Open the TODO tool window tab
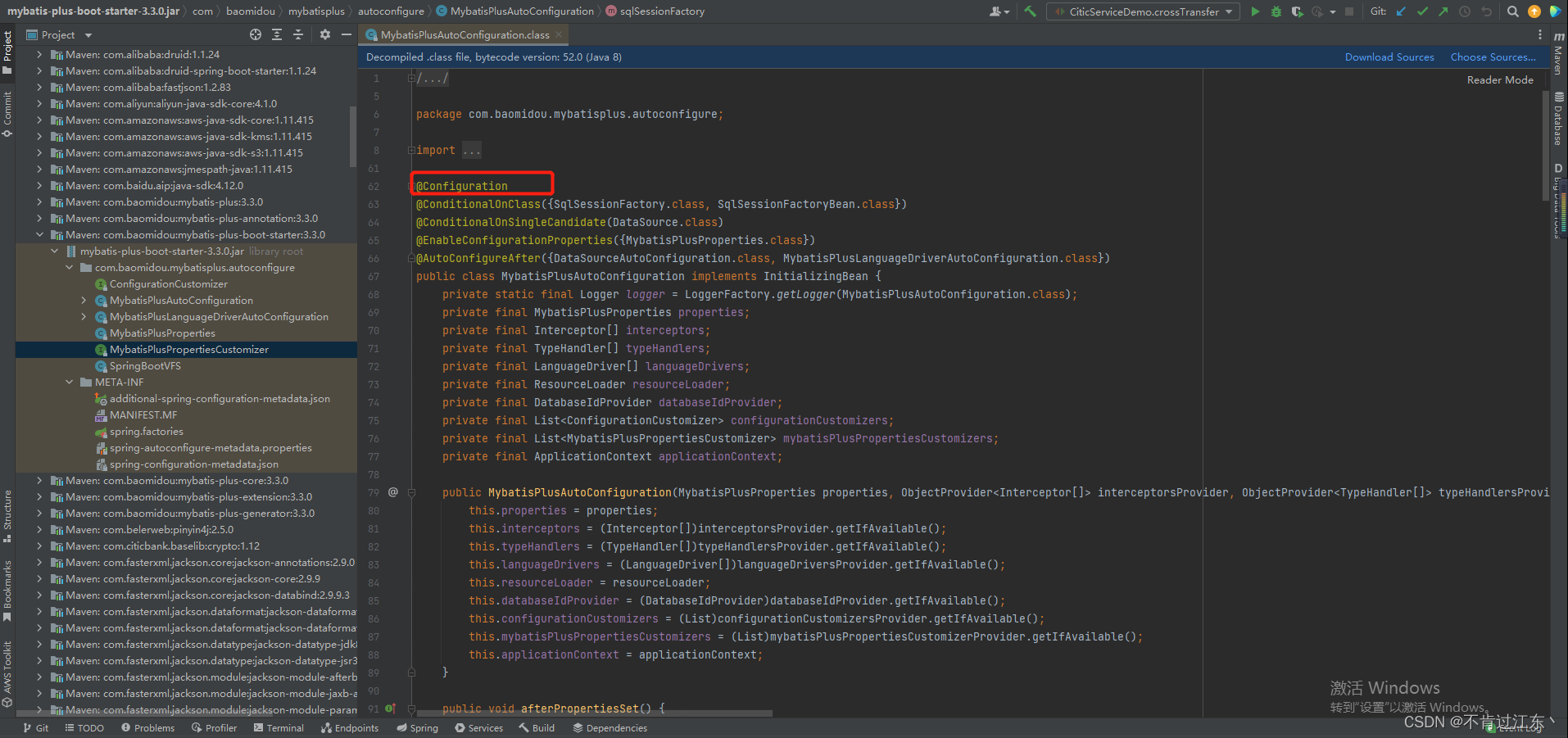The height and width of the screenshot is (738, 1568). pyautogui.click(x=84, y=727)
